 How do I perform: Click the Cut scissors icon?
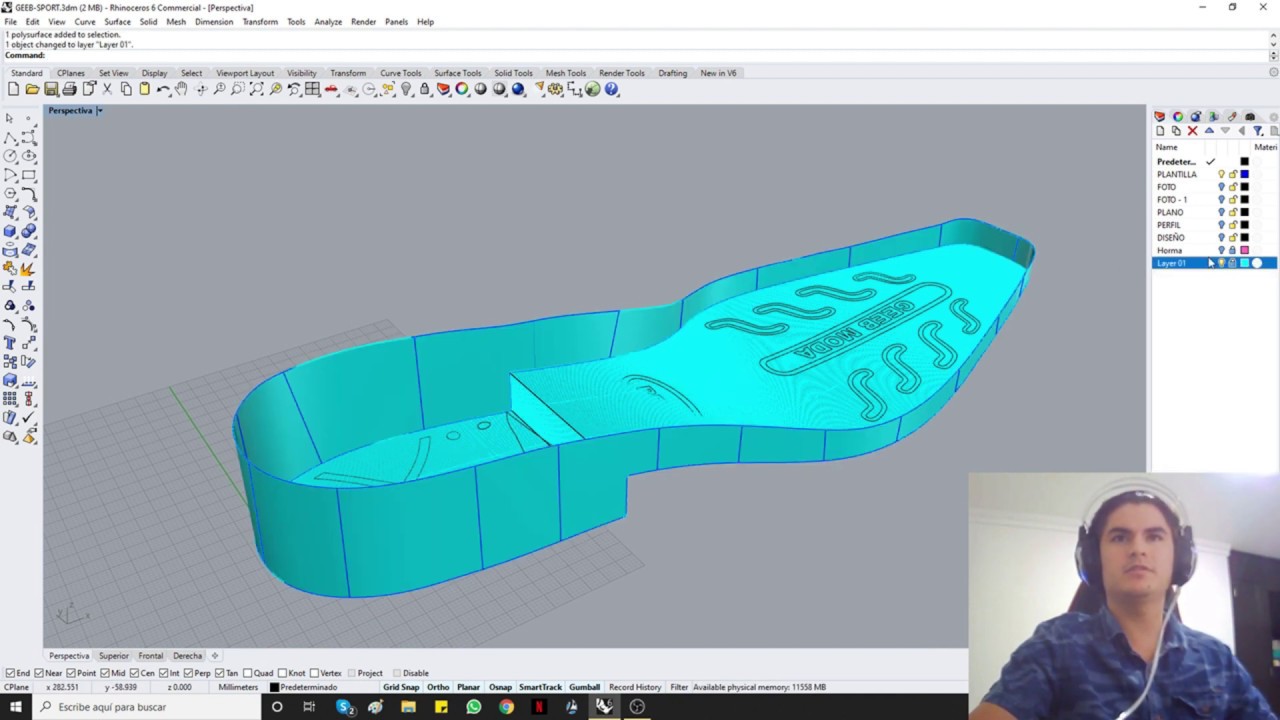click(107, 89)
